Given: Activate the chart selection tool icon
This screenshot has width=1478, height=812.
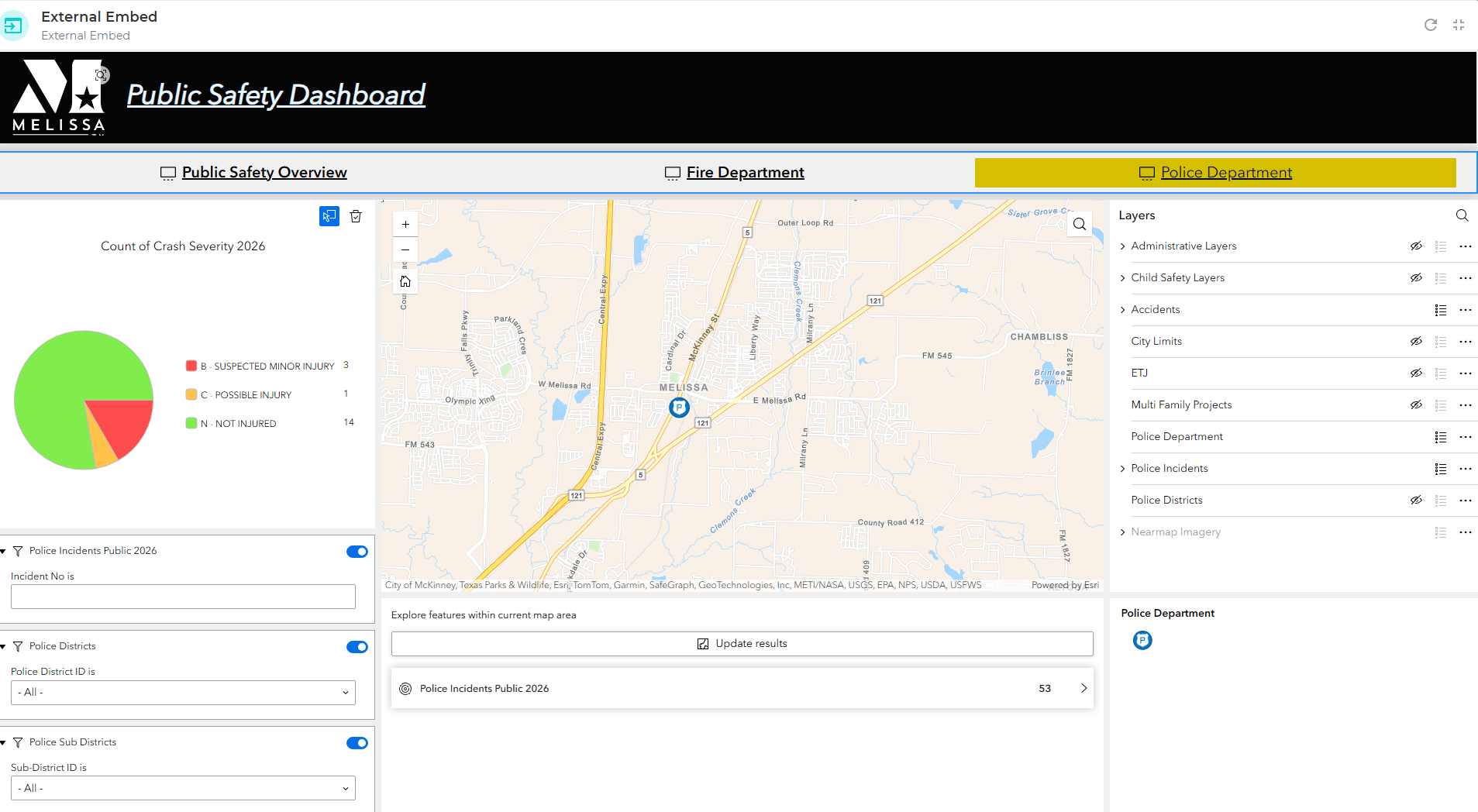Looking at the screenshot, I should [329, 216].
